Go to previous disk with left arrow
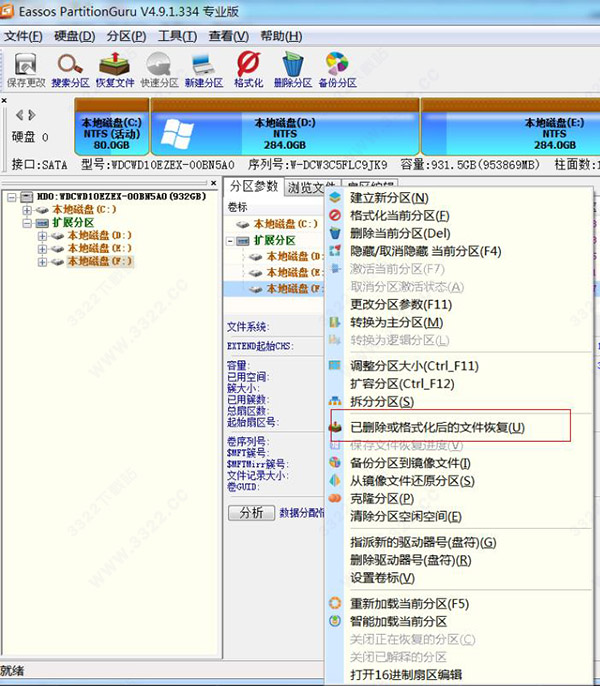This screenshot has height=686, width=600. [19, 115]
